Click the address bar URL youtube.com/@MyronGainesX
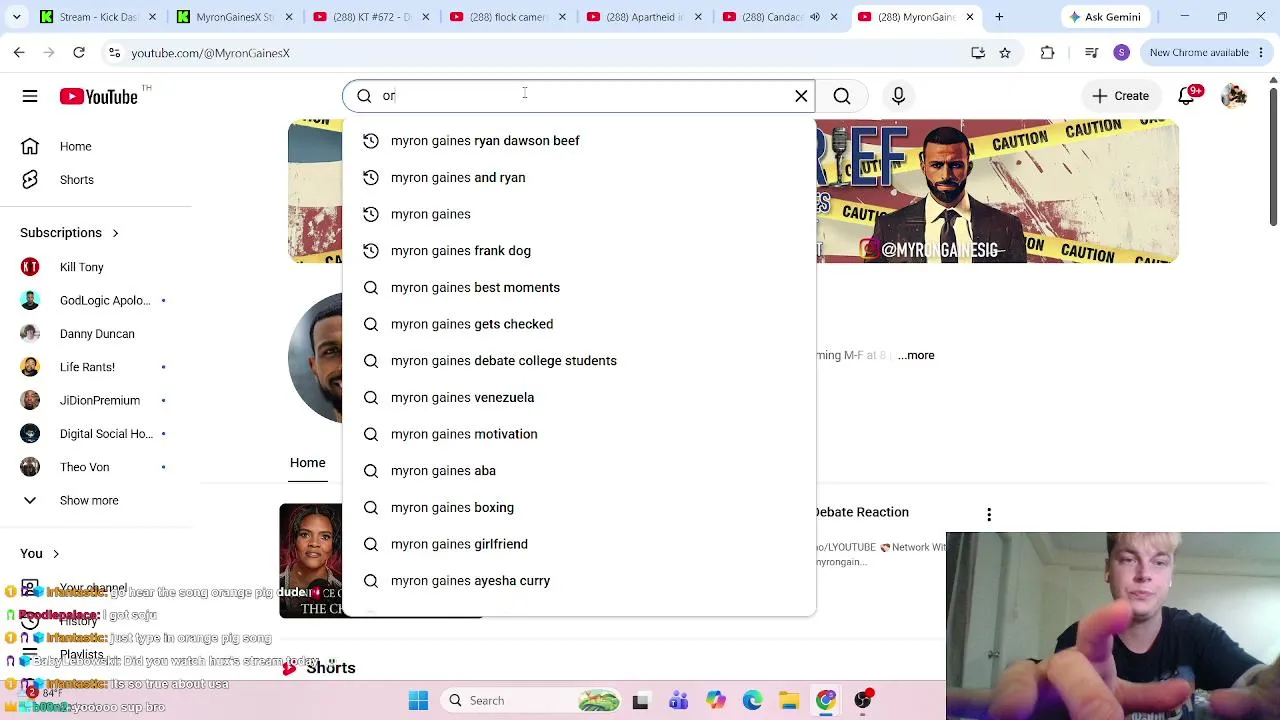Screen dimensions: 1280x720 (x=210, y=53)
